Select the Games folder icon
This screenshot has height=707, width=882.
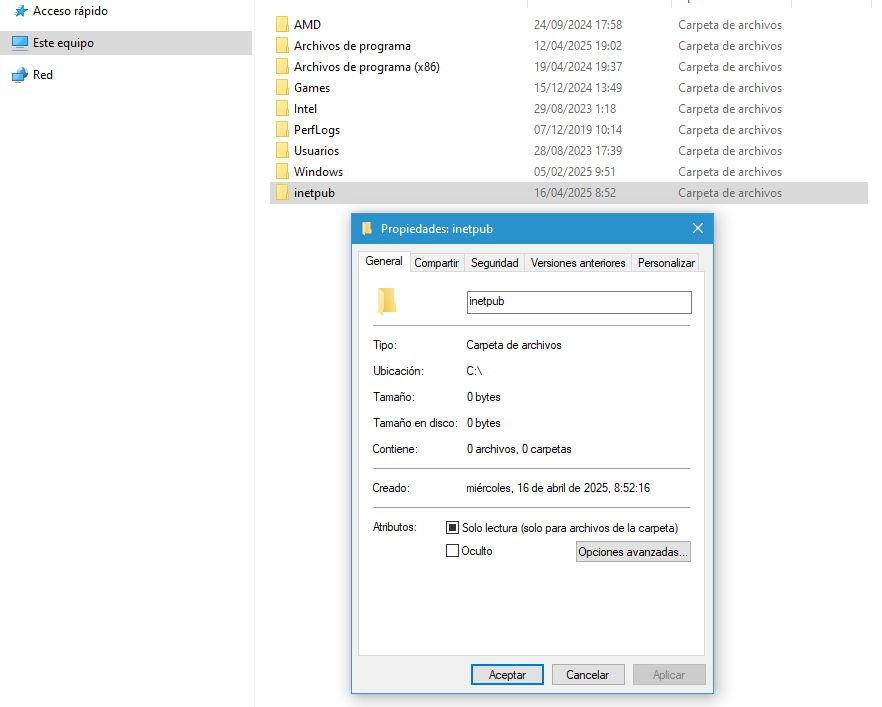282,87
